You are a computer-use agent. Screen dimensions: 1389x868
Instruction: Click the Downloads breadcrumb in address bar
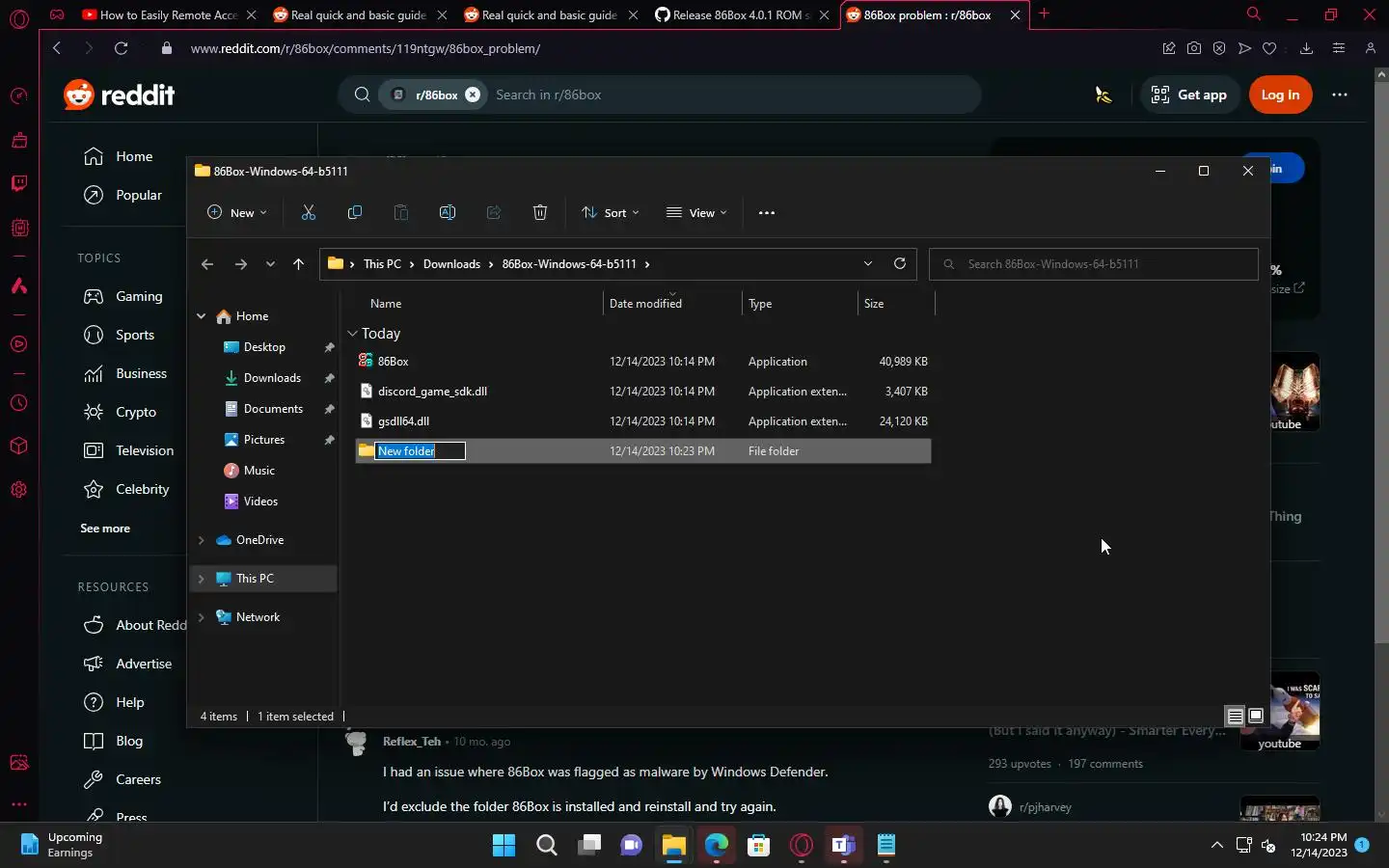451,264
